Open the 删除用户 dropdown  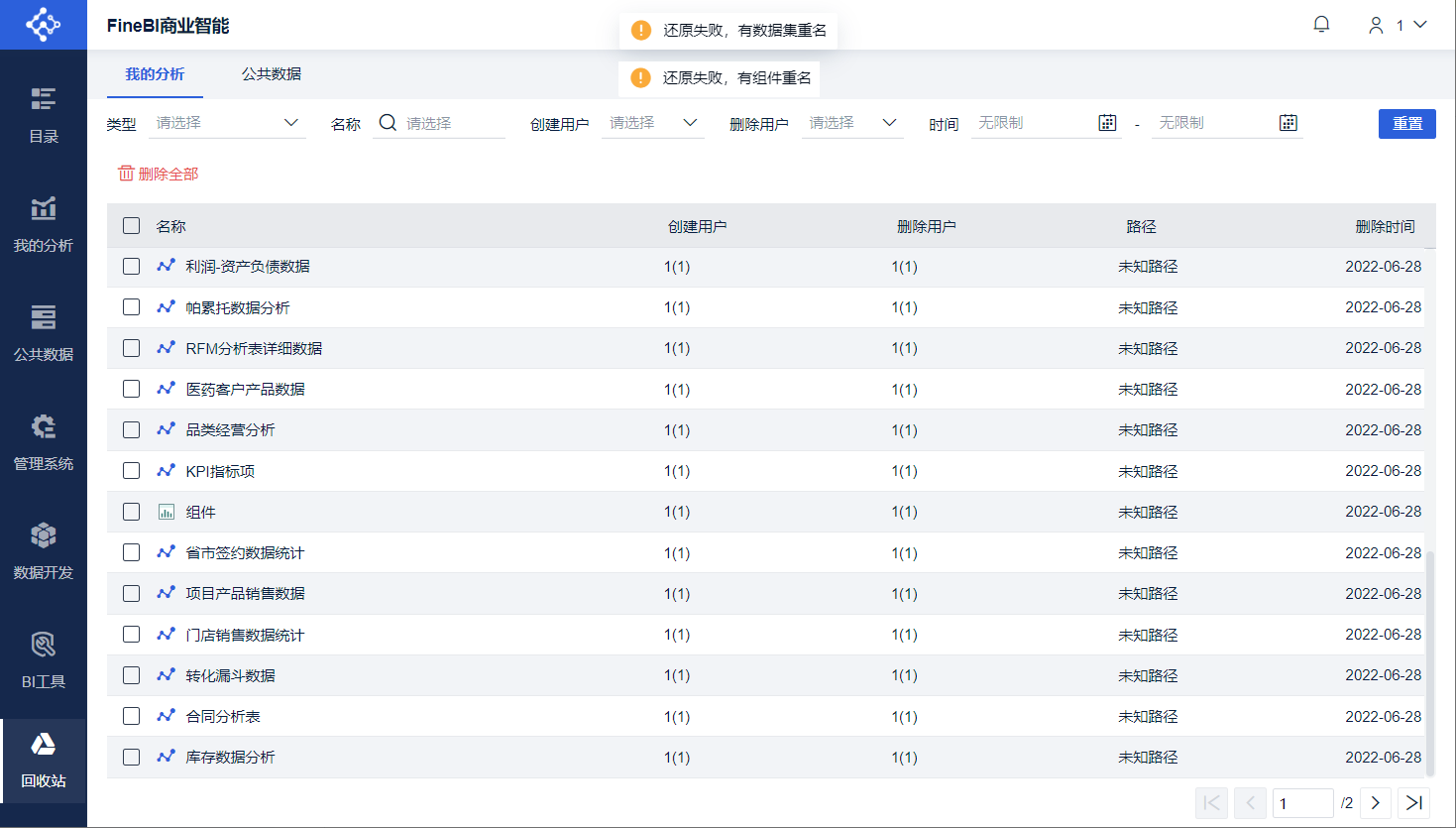[x=852, y=123]
